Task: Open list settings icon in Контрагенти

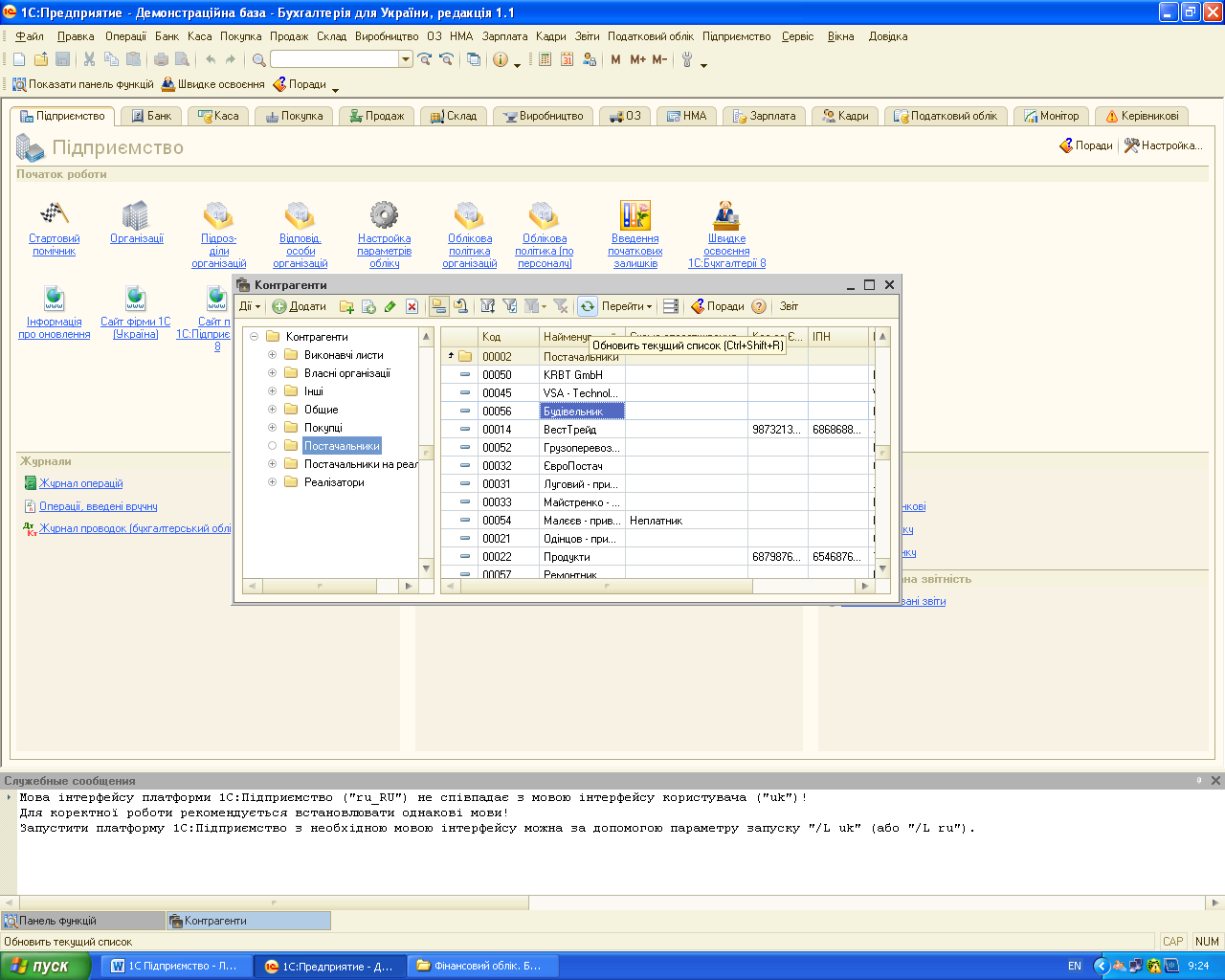Action: (671, 306)
